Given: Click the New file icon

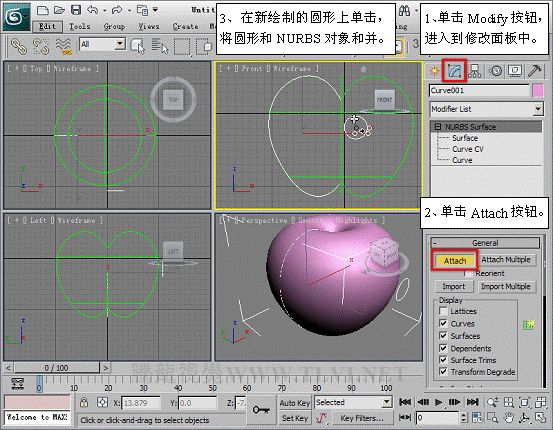Looking at the screenshot, I should click(x=43, y=10).
